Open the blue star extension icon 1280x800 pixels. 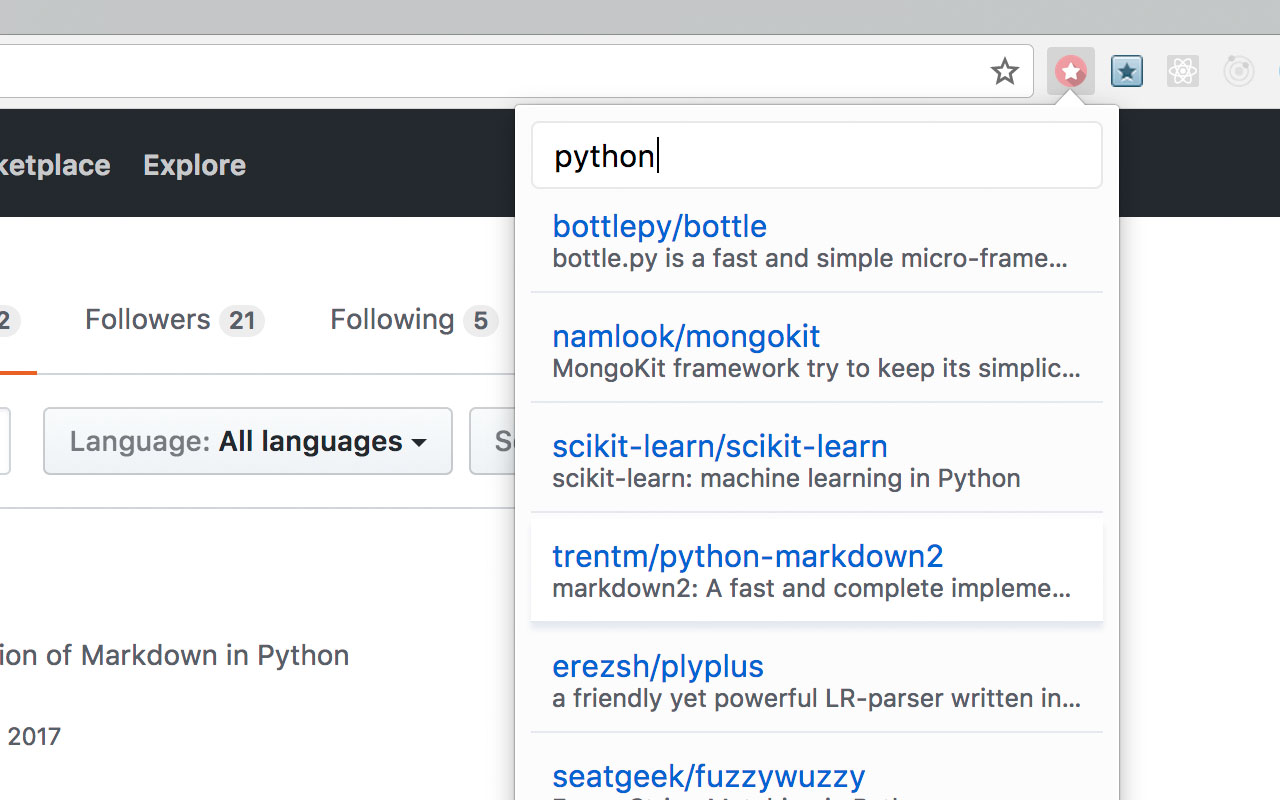(1127, 71)
